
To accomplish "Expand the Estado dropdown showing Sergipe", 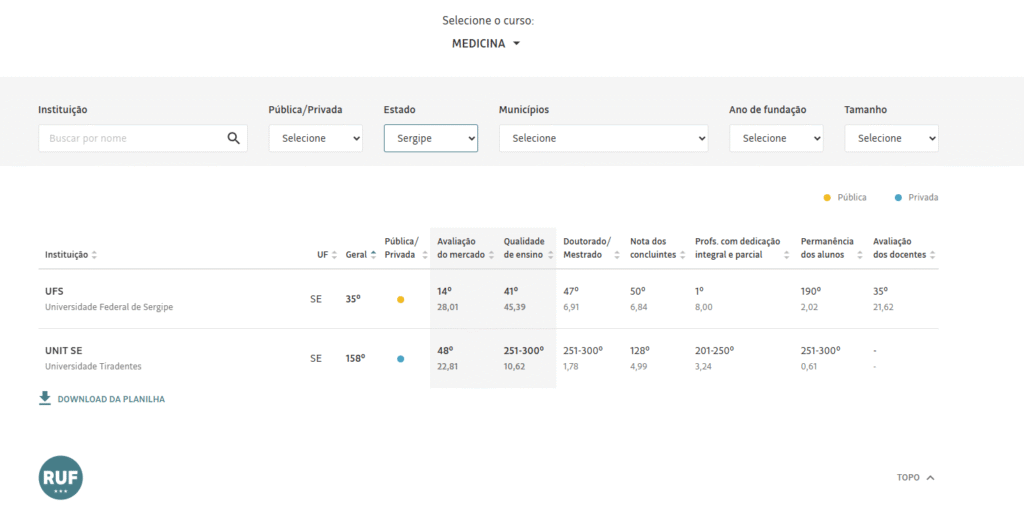I will 430,138.
